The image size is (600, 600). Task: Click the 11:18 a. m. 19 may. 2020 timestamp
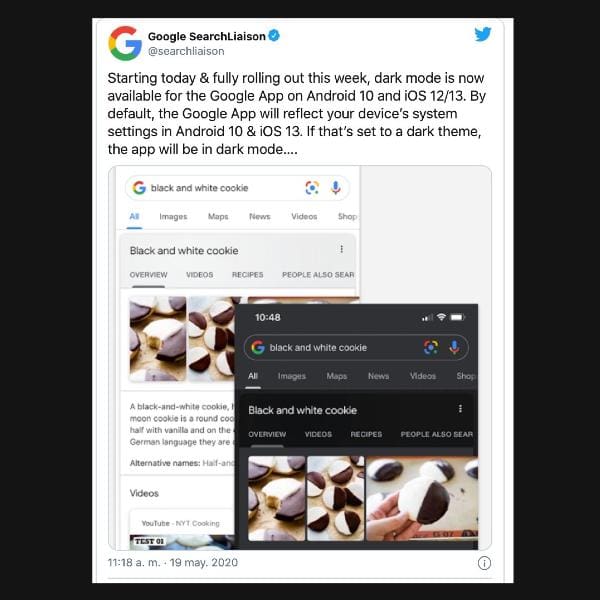(173, 562)
